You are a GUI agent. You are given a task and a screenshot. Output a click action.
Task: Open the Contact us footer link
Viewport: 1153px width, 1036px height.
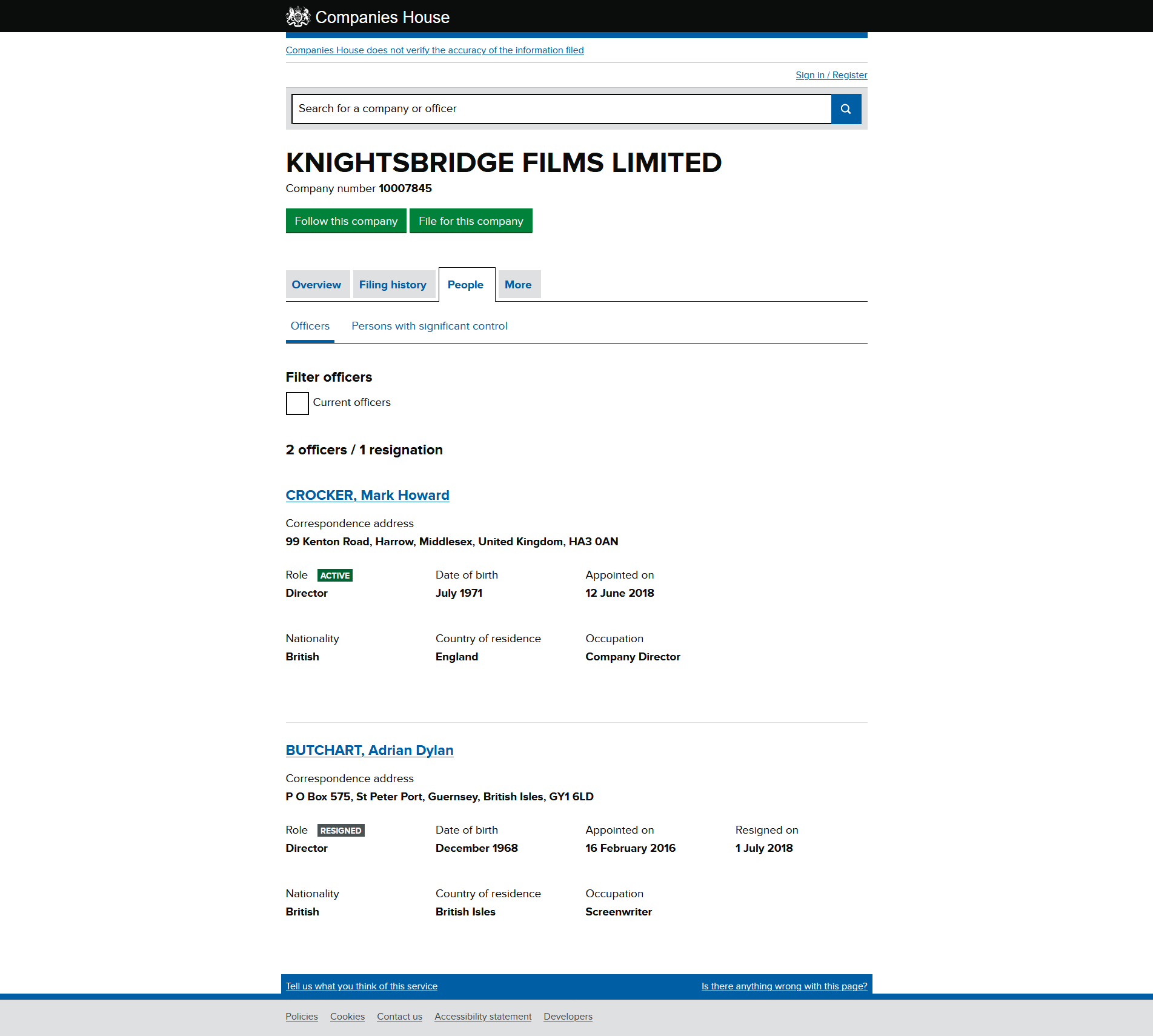tap(399, 1017)
